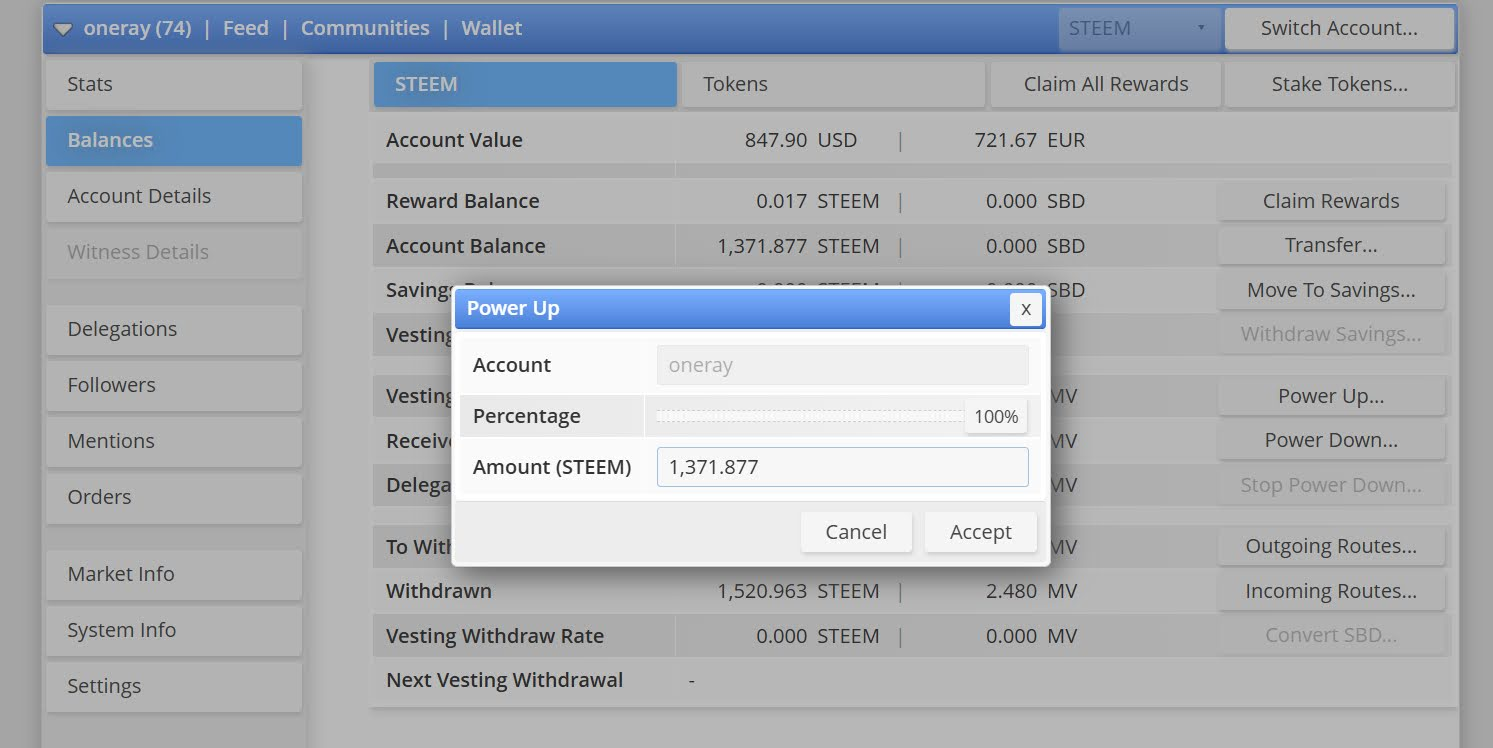Open the STEEM chain dropdown
Viewport: 1493px width, 748px height.
click(x=1139, y=29)
